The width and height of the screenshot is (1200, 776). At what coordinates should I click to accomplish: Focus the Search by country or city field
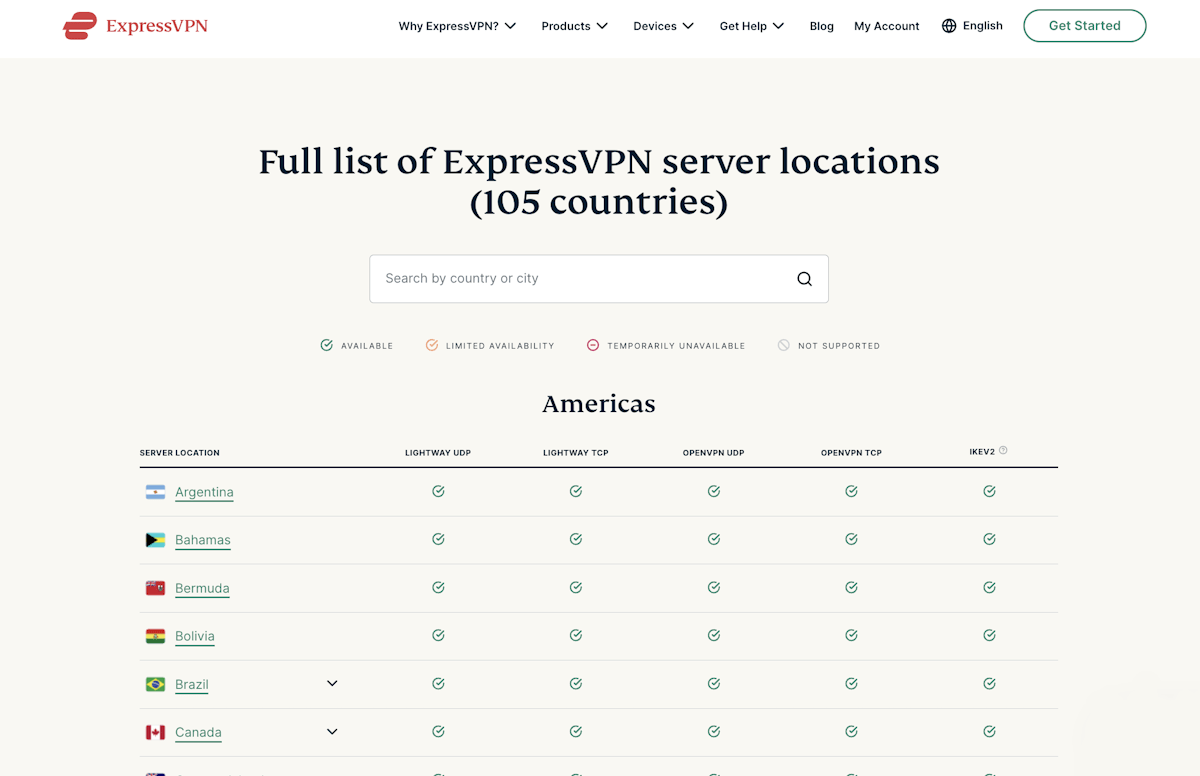(599, 279)
